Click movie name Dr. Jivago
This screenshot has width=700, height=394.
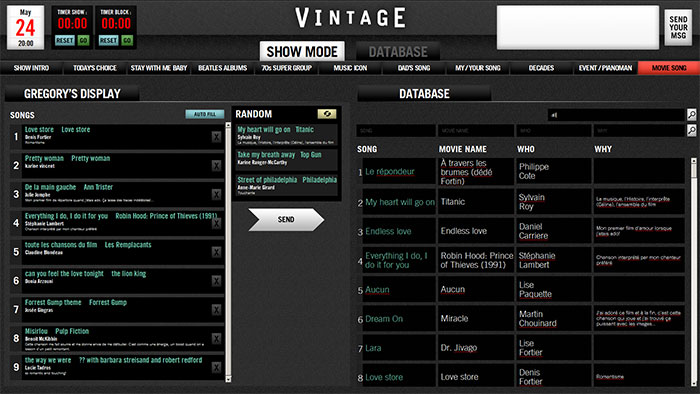tap(459, 348)
